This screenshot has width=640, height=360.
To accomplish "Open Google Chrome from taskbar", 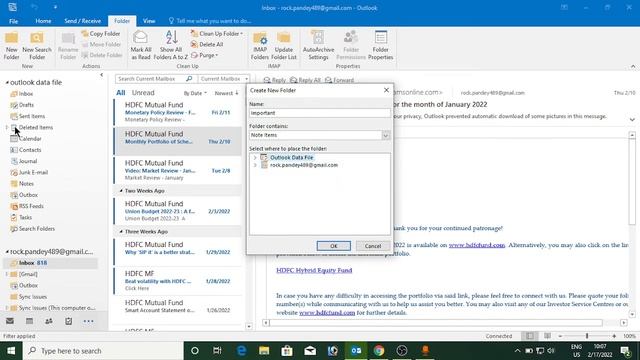I will point(379,351).
